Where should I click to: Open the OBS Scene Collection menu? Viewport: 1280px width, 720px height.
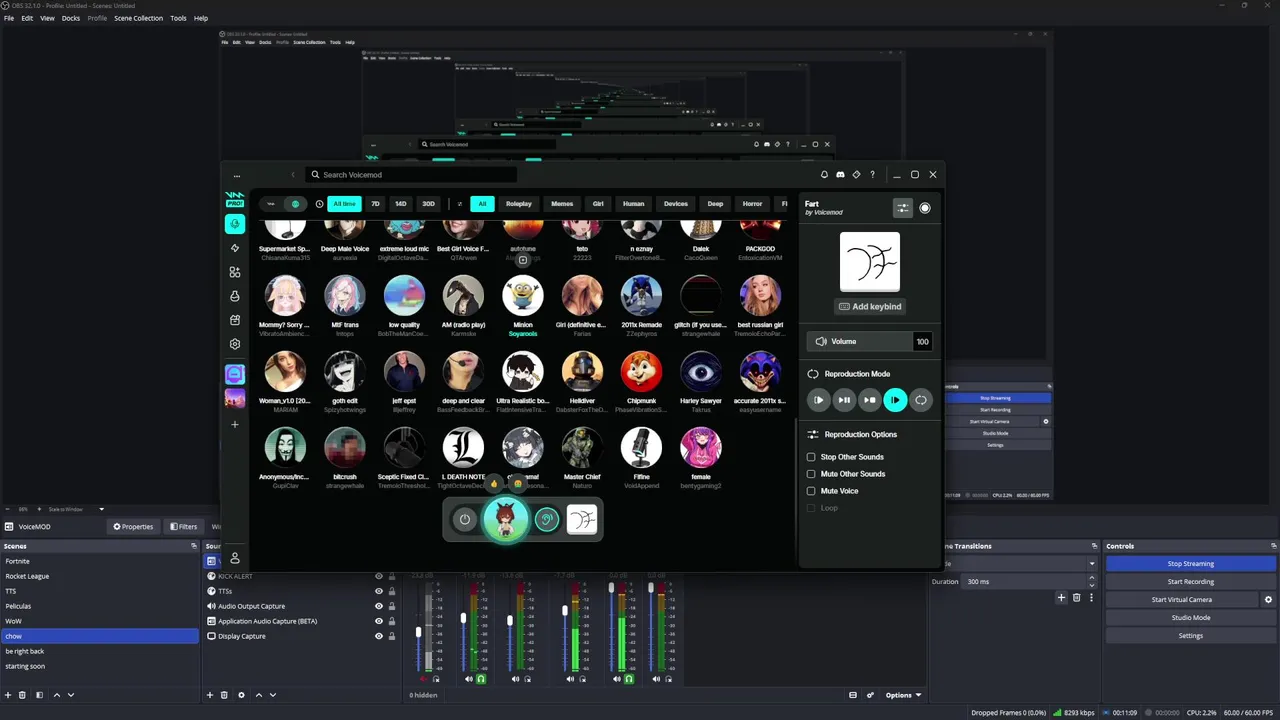click(138, 18)
